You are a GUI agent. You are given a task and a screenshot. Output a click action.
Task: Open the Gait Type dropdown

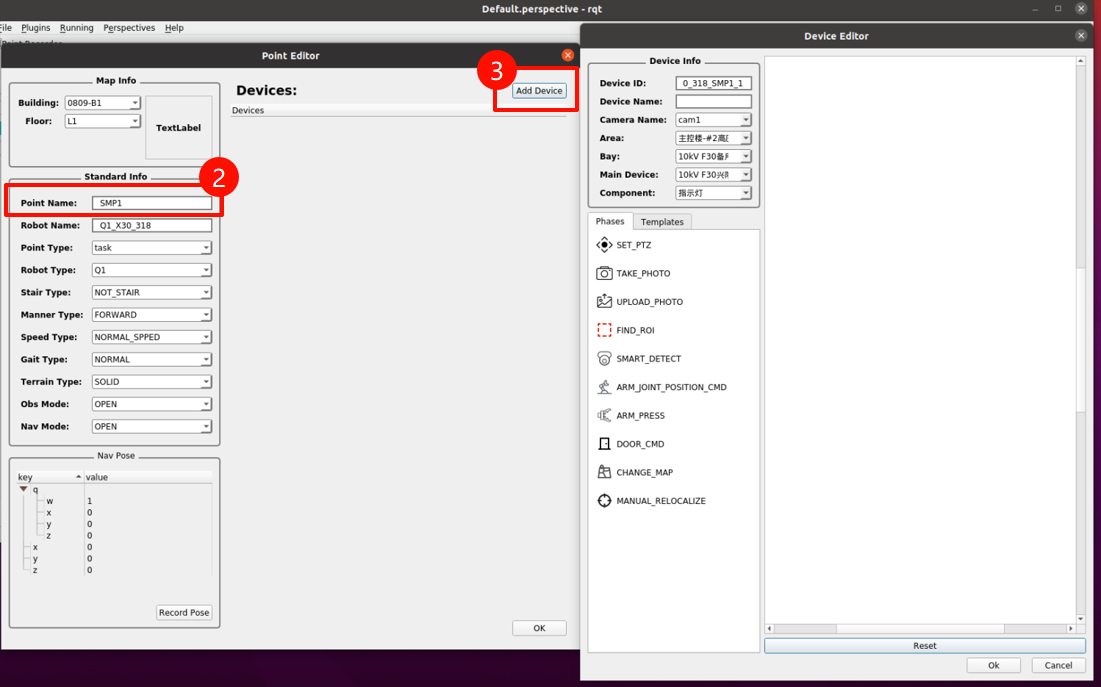tap(151, 359)
